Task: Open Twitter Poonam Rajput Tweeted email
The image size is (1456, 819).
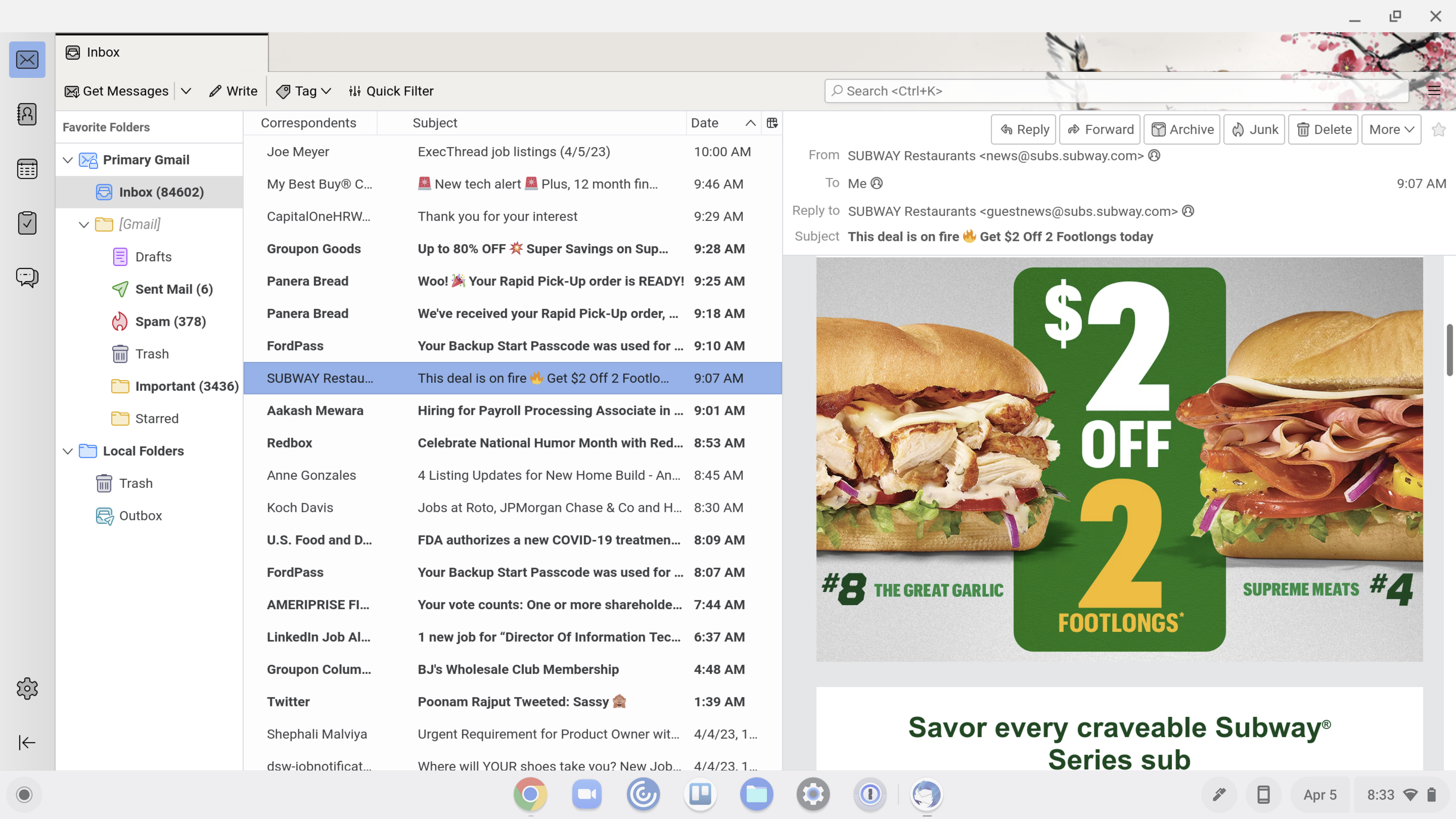Action: tap(513, 701)
